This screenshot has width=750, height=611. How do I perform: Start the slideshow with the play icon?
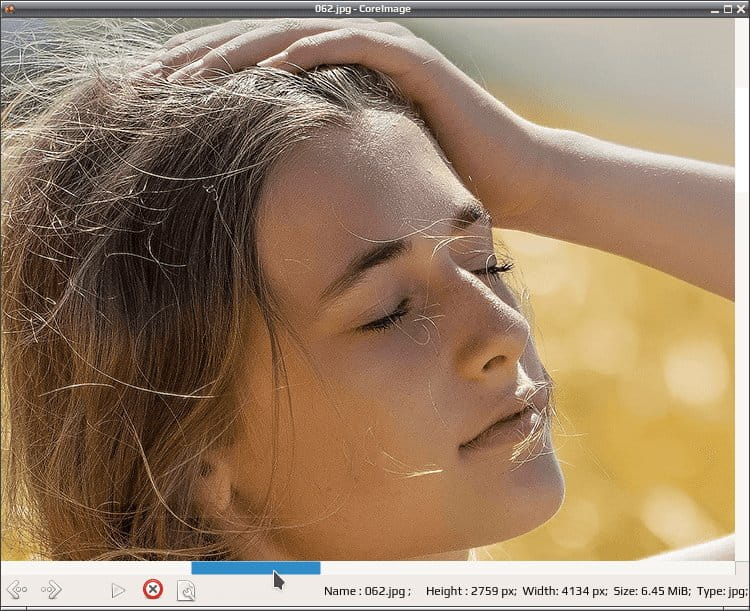point(118,590)
